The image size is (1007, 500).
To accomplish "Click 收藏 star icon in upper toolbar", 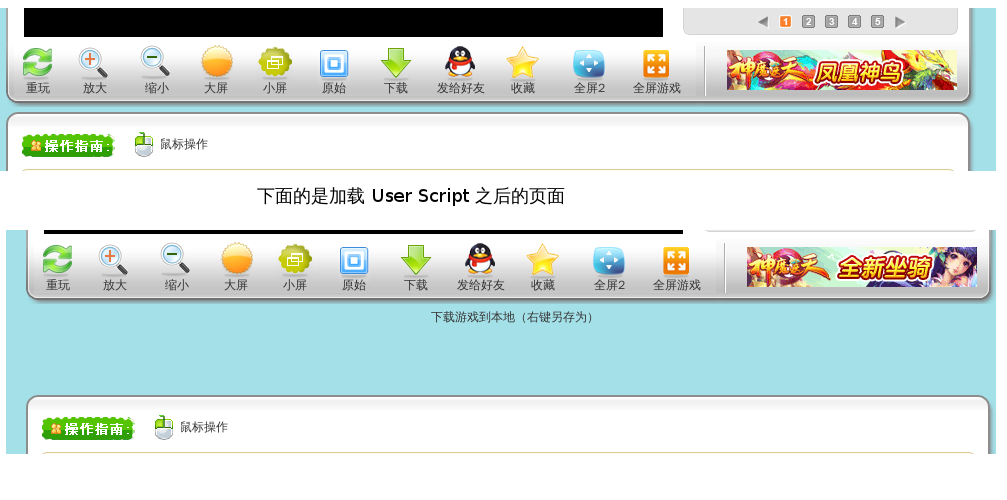I will (x=522, y=63).
